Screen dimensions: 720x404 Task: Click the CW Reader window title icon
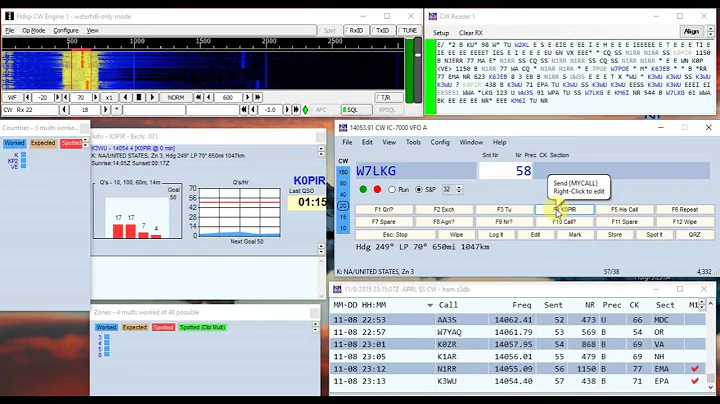432,16
